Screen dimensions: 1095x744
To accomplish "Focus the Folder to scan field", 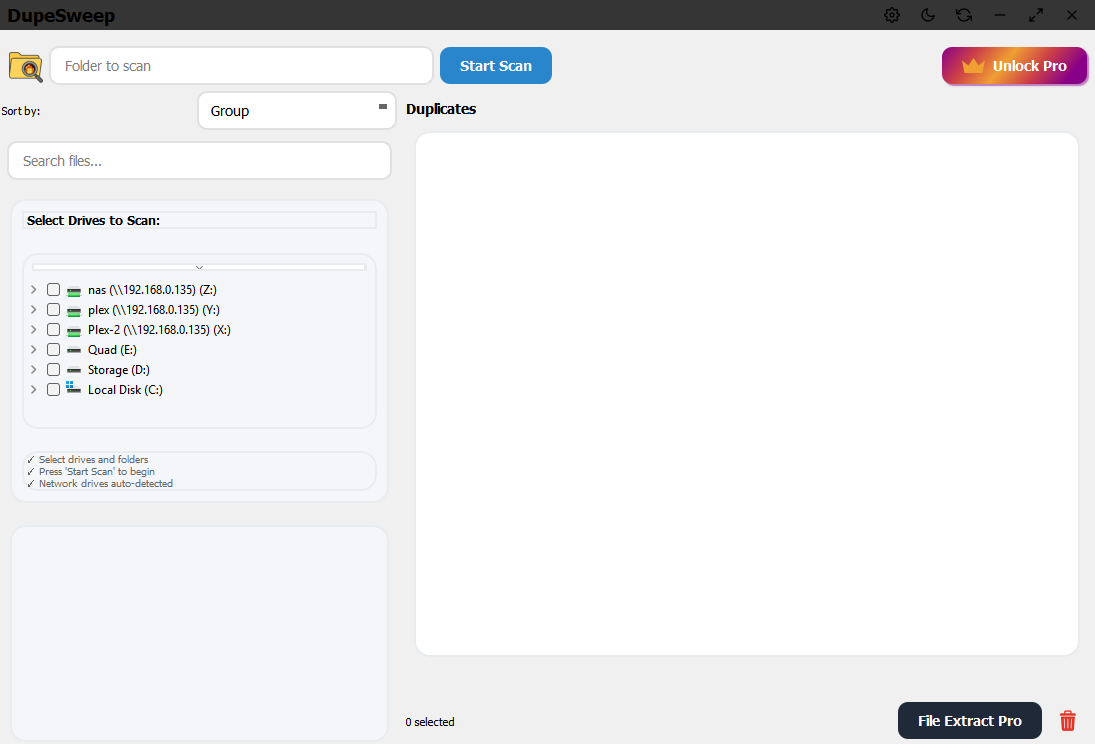I will tap(242, 66).
